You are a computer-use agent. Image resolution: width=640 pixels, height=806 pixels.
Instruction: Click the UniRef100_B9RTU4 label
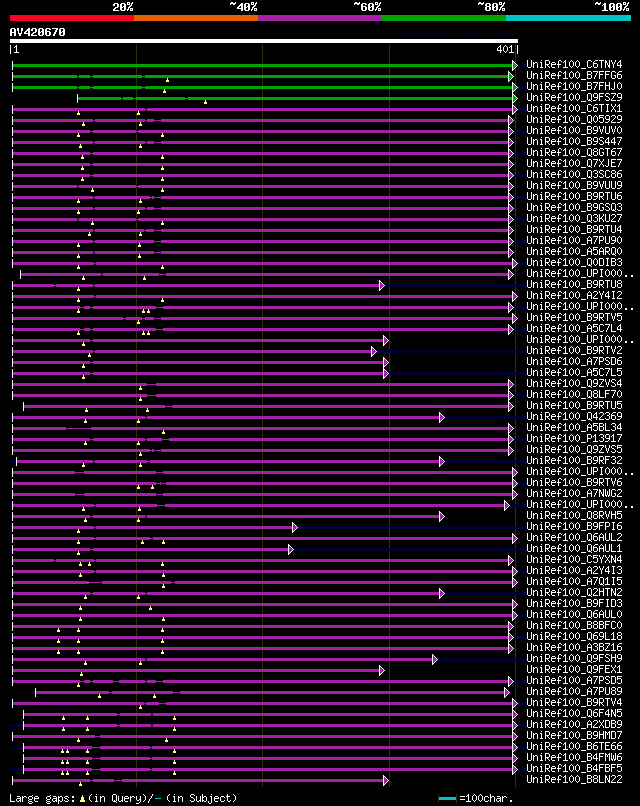pyautogui.click(x=574, y=229)
